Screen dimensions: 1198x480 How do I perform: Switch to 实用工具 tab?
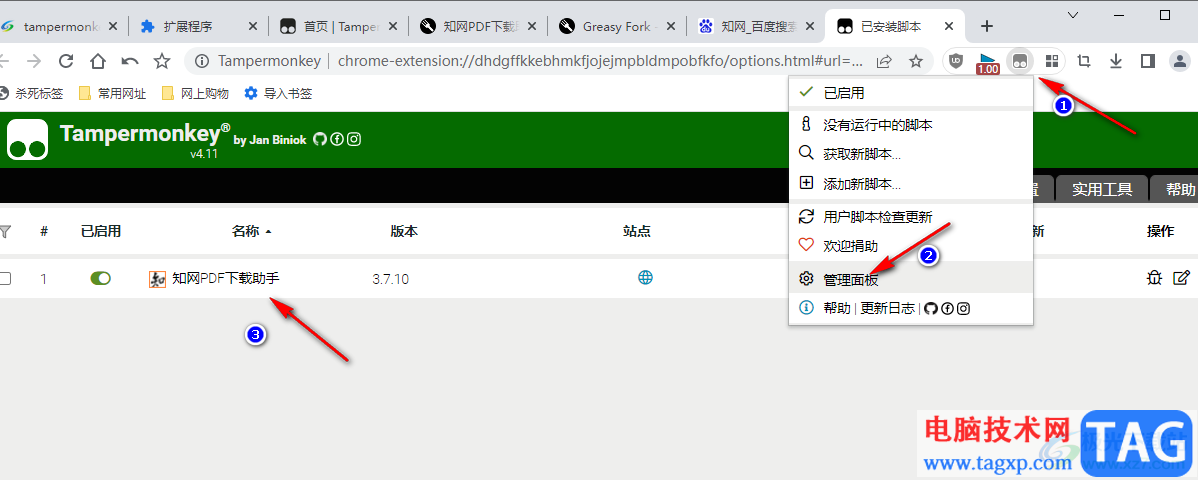pos(1102,190)
